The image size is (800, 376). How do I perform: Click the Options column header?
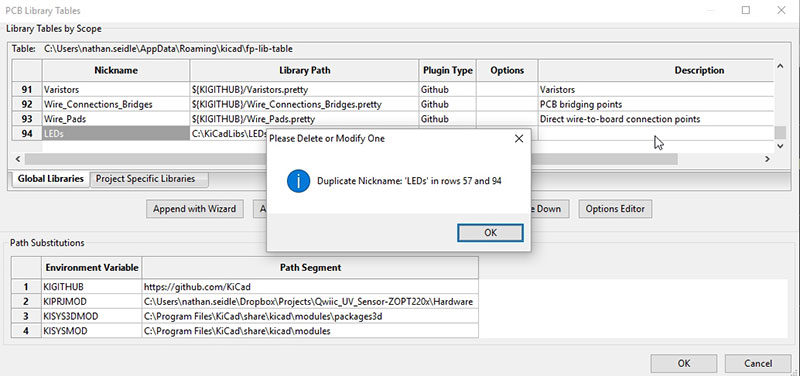point(507,70)
